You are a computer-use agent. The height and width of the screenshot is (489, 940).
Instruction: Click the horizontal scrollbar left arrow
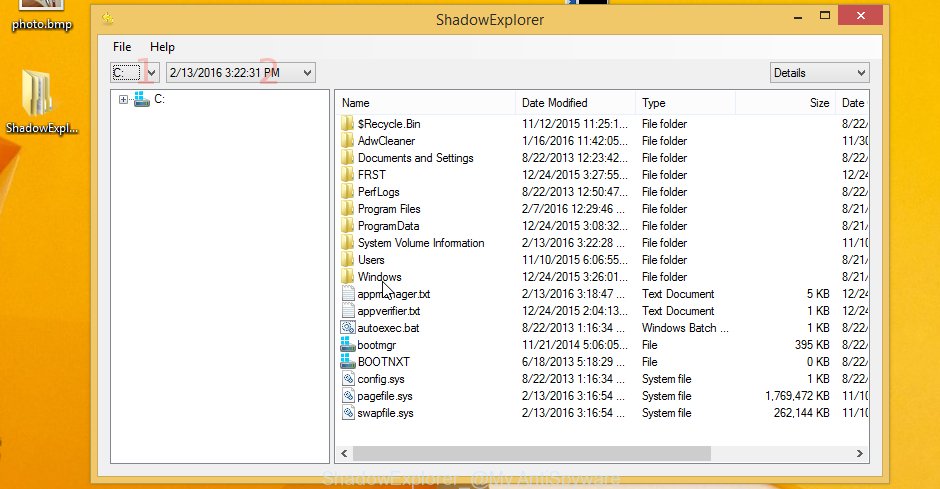coord(344,454)
